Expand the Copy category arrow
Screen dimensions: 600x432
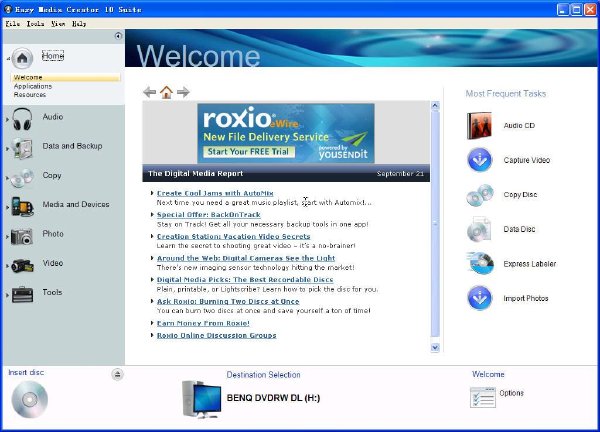(x=7, y=178)
